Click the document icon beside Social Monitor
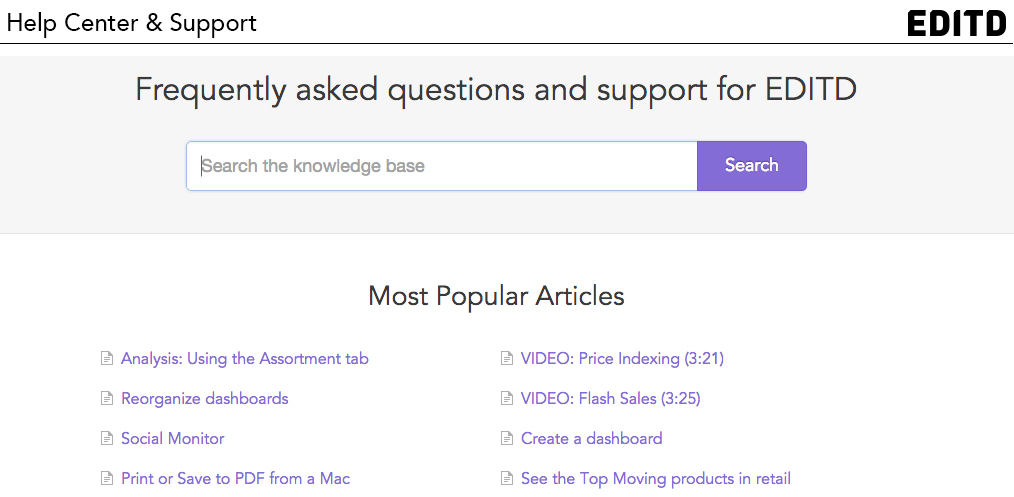This screenshot has width=1014, height=497. (107, 438)
